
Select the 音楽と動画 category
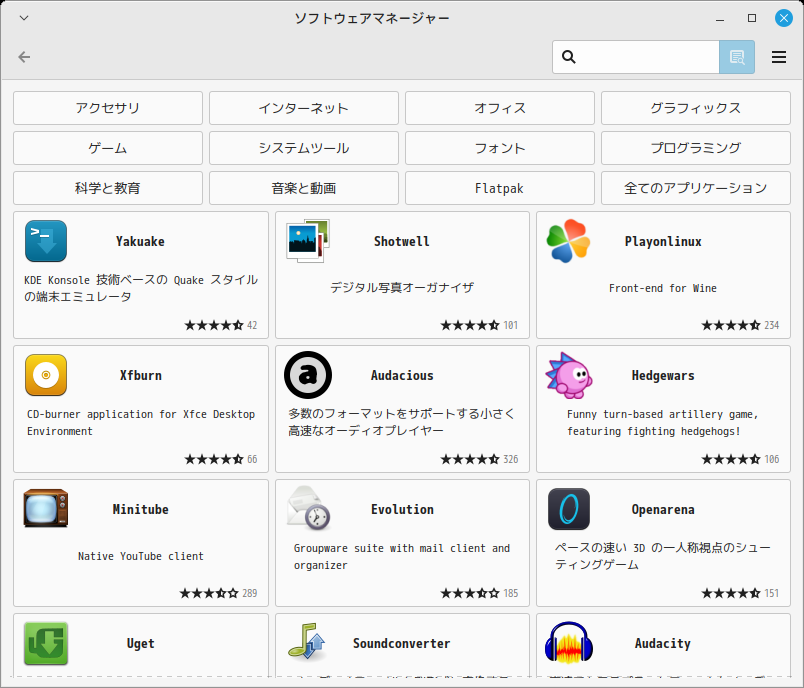pyautogui.click(x=304, y=188)
